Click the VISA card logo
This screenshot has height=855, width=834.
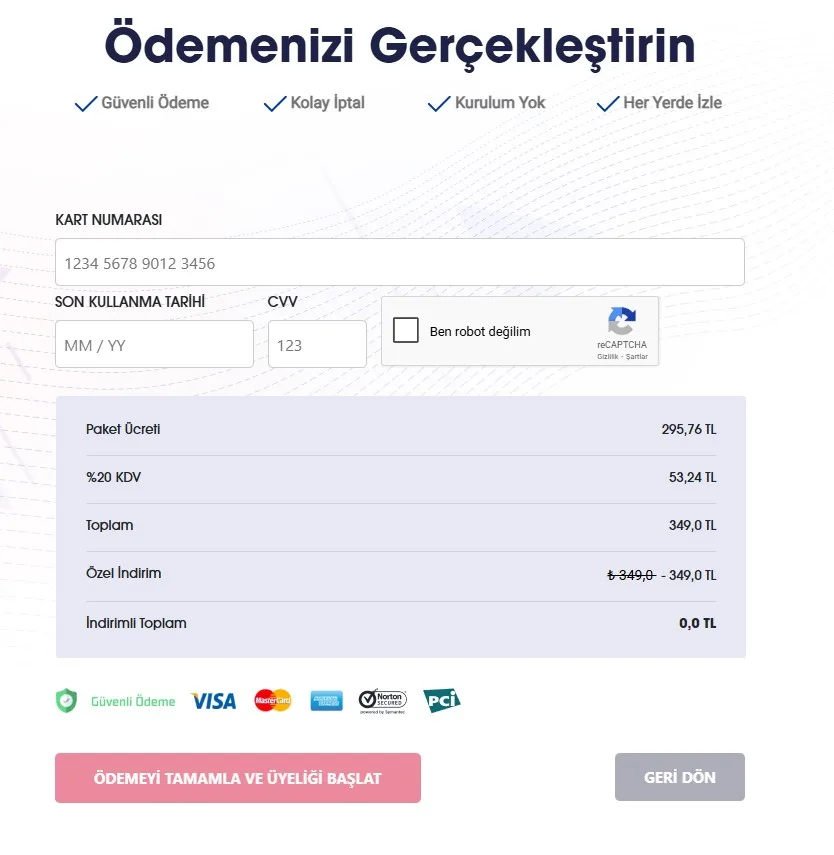click(x=213, y=701)
